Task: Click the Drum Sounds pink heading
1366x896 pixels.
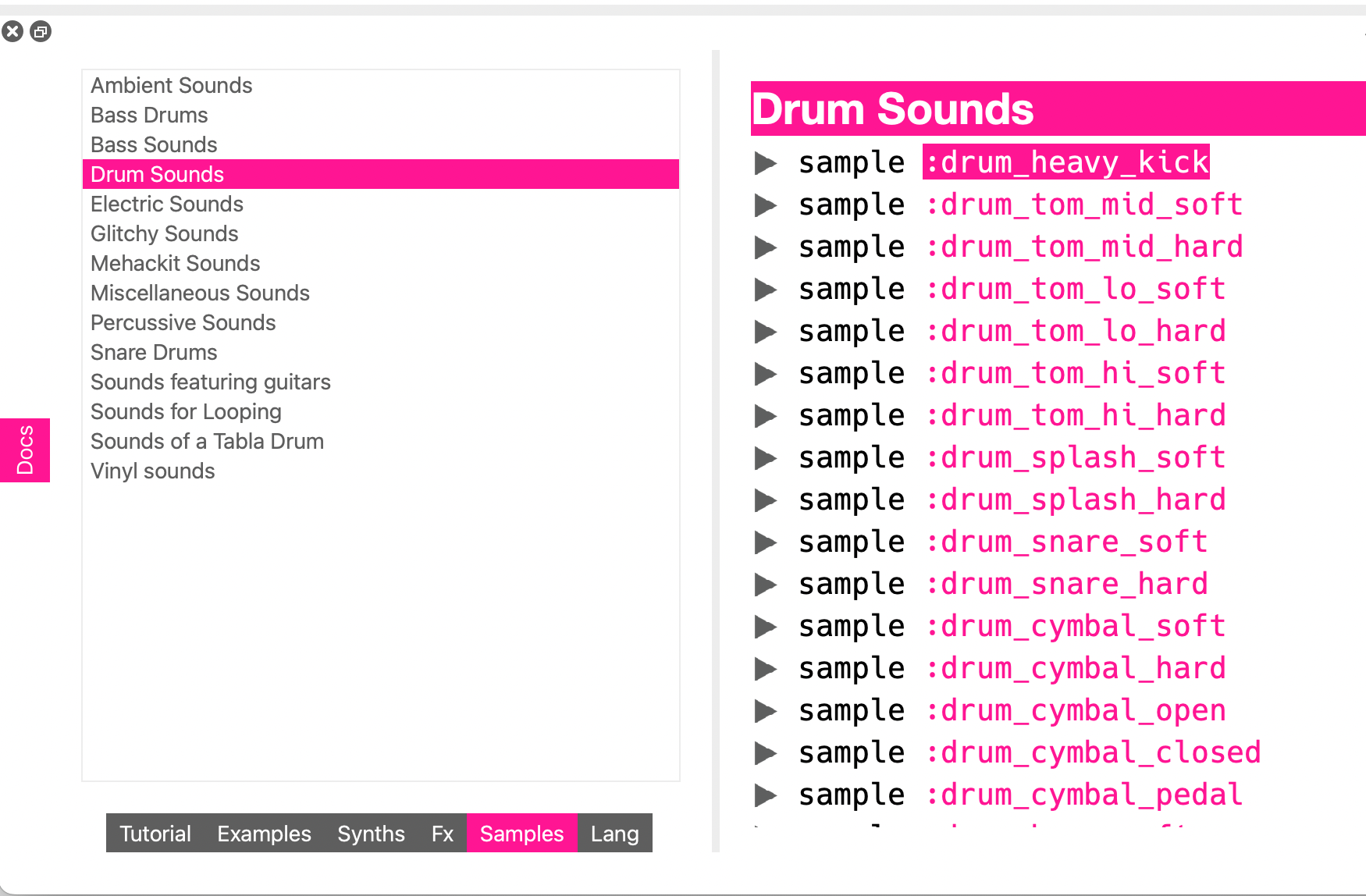Action: click(x=1058, y=108)
